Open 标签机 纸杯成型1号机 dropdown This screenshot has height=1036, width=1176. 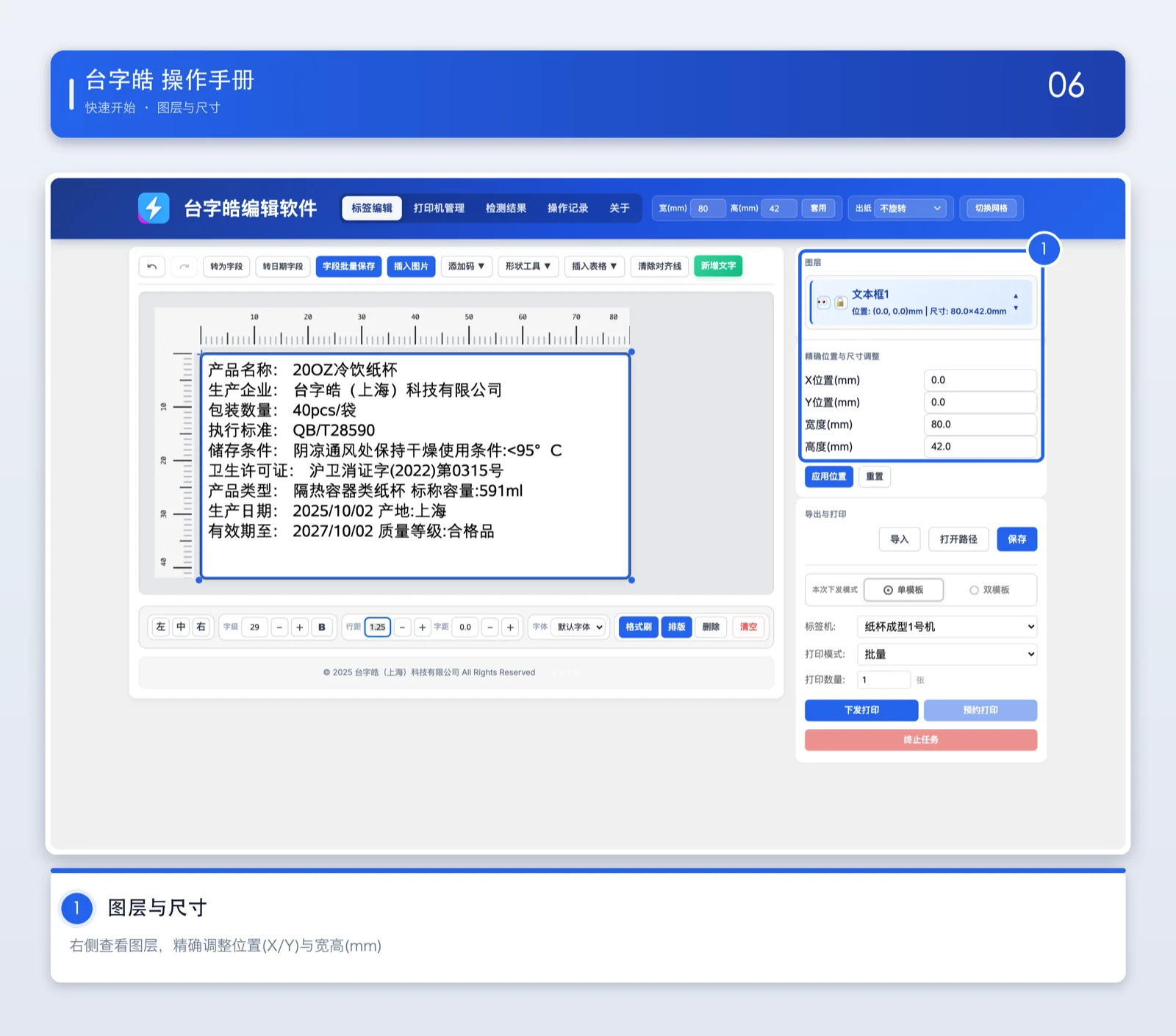(x=947, y=627)
